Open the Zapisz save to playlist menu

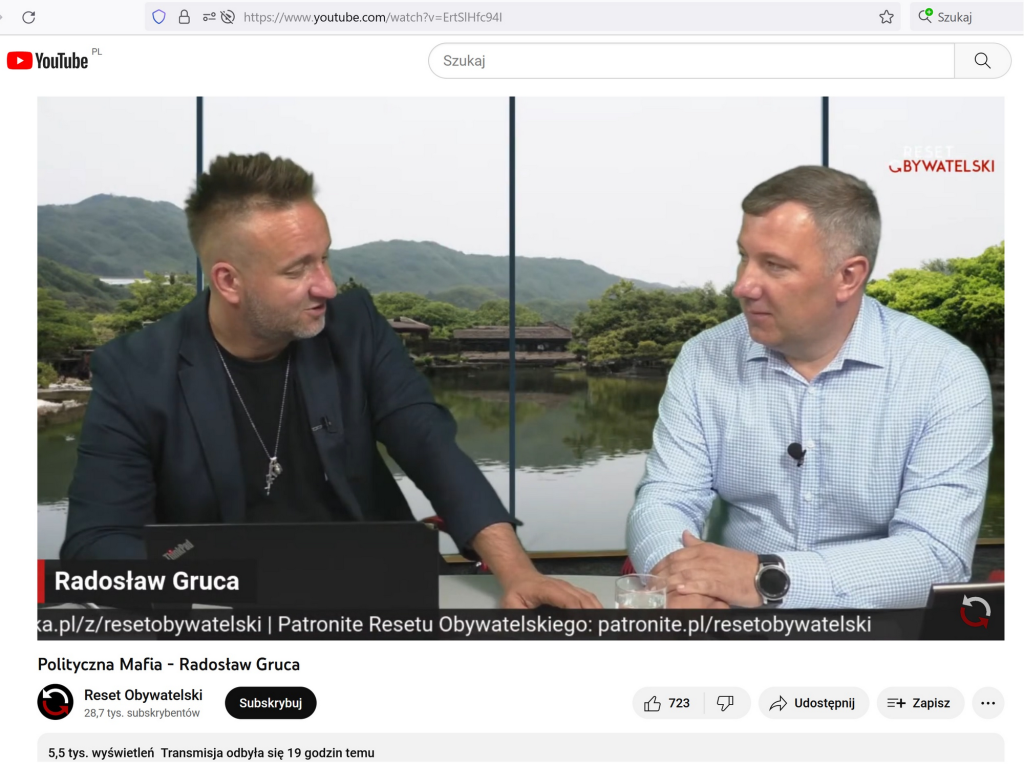(x=920, y=703)
